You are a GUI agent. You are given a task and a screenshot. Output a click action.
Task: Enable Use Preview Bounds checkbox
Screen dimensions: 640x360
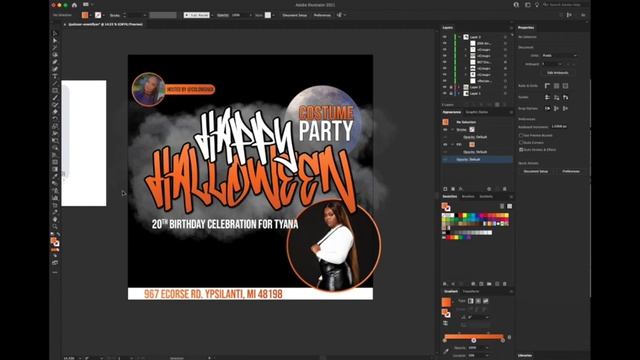click(521, 135)
